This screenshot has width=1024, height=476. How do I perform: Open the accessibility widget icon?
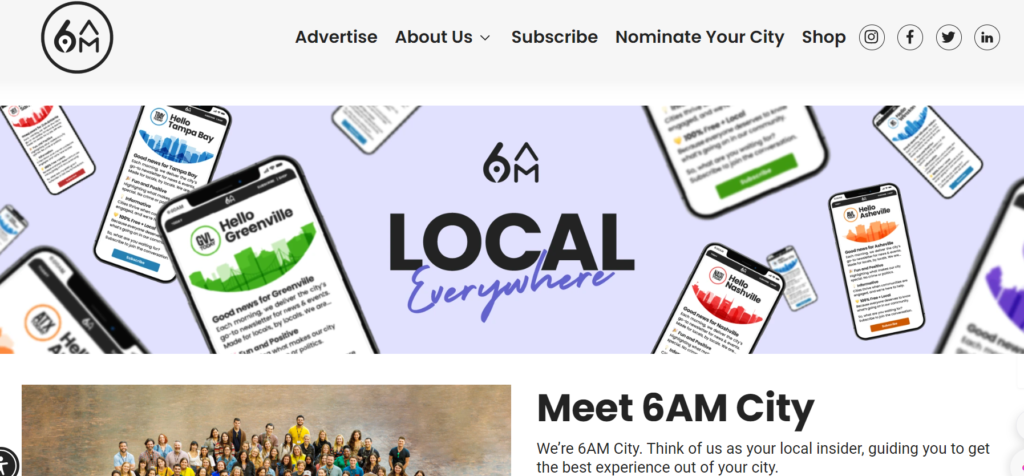[x=5, y=462]
